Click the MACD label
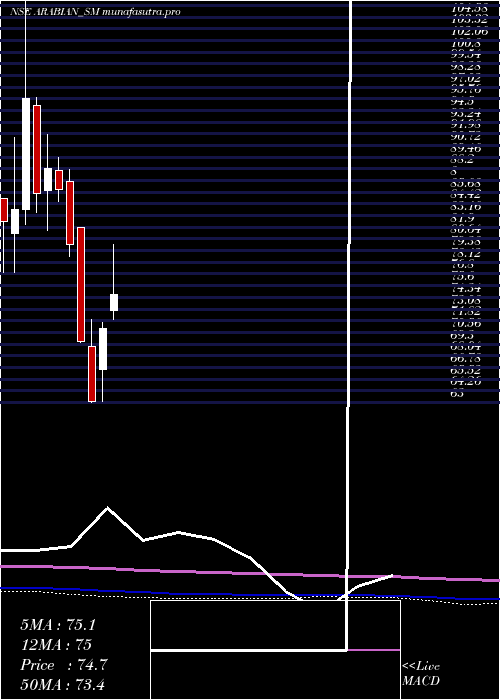500x700 pixels. click(421, 681)
